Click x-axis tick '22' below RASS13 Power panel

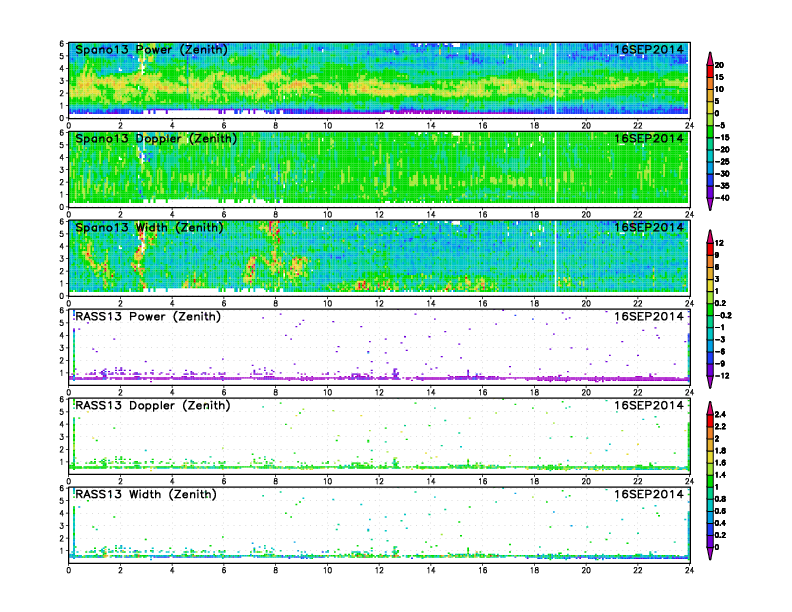pos(637,392)
